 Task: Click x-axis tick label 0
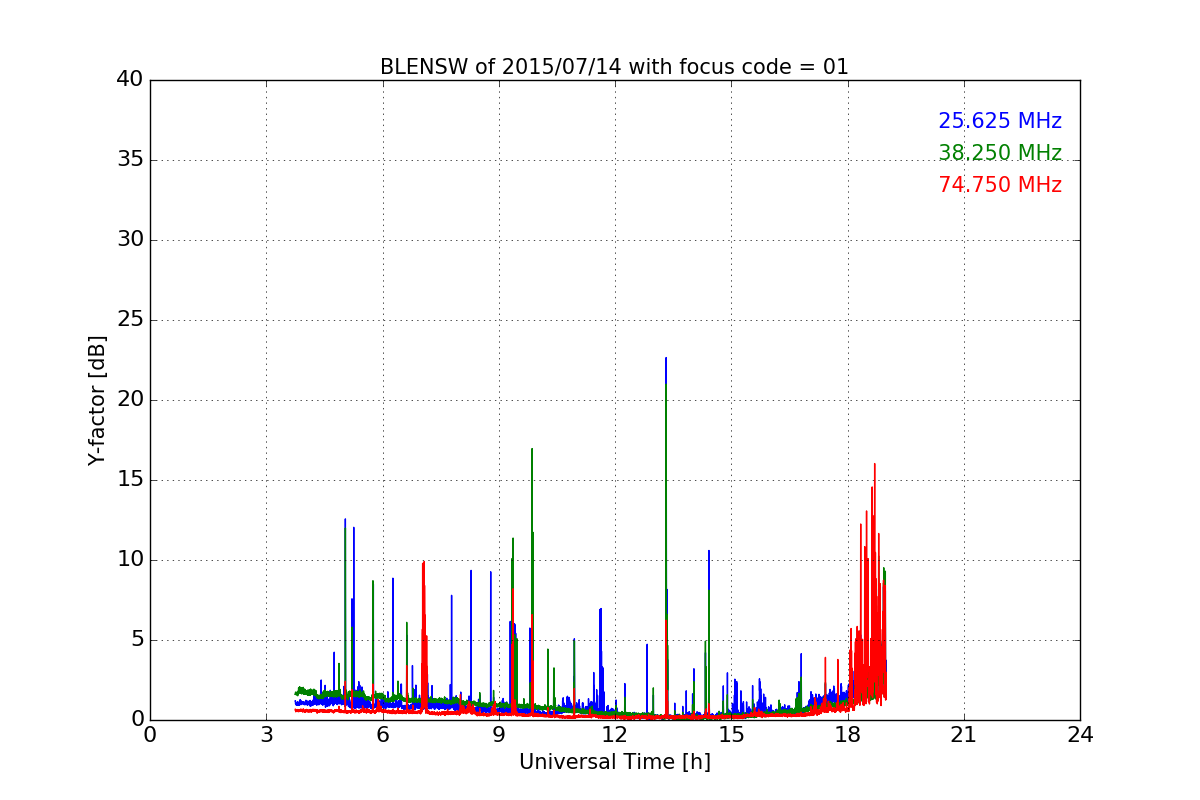(x=150, y=734)
